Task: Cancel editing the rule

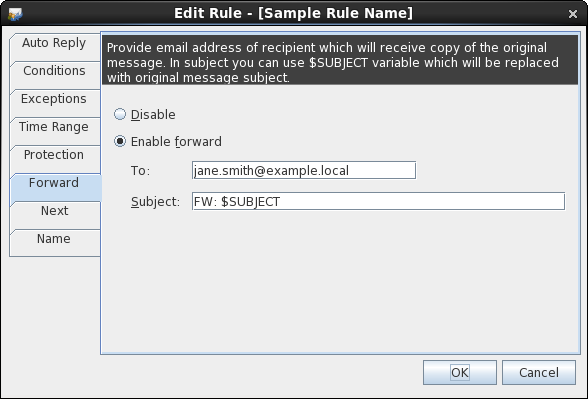Action: click(539, 372)
